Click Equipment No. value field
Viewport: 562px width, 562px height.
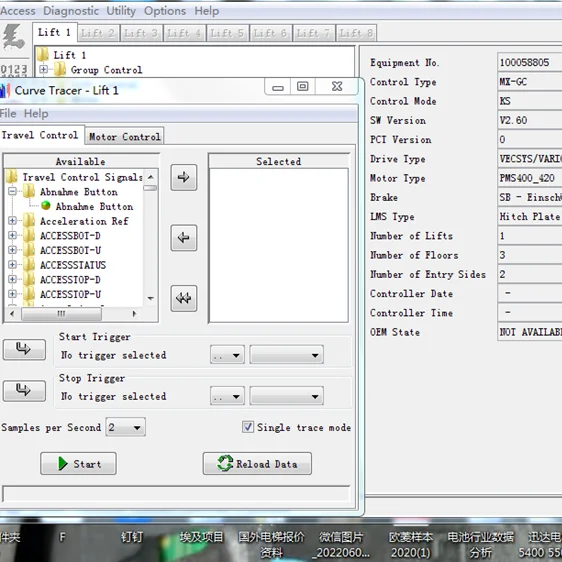click(x=530, y=62)
